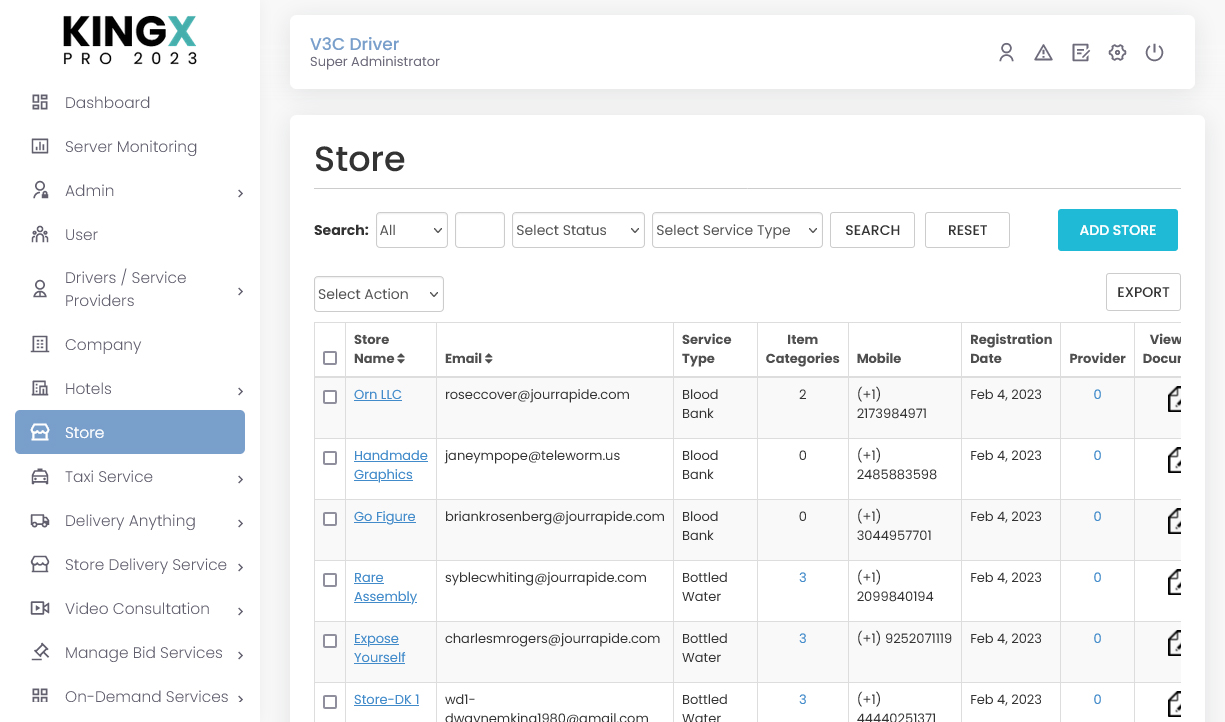
Task: Expand the Store Delivery Service chevron
Action: [240, 567]
